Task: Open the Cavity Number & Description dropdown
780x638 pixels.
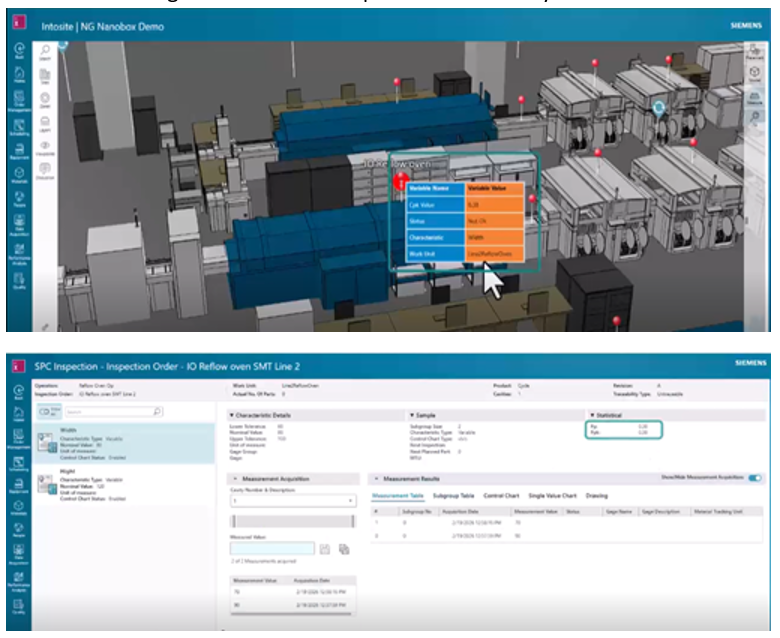Action: click(293, 501)
